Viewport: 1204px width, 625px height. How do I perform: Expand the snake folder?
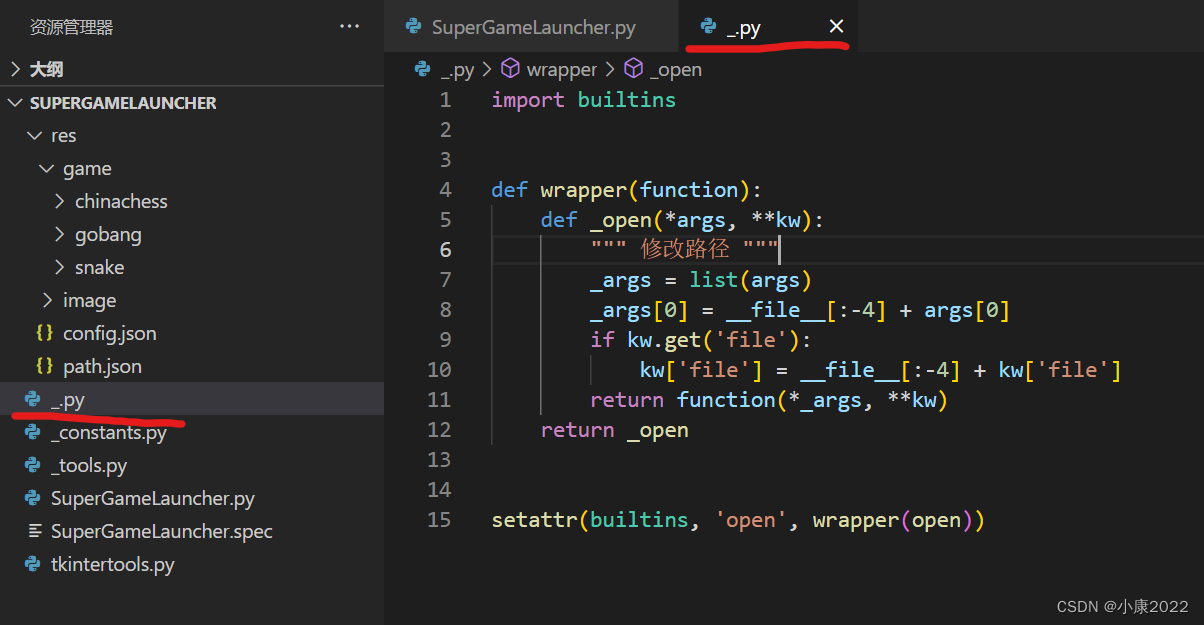192,267
